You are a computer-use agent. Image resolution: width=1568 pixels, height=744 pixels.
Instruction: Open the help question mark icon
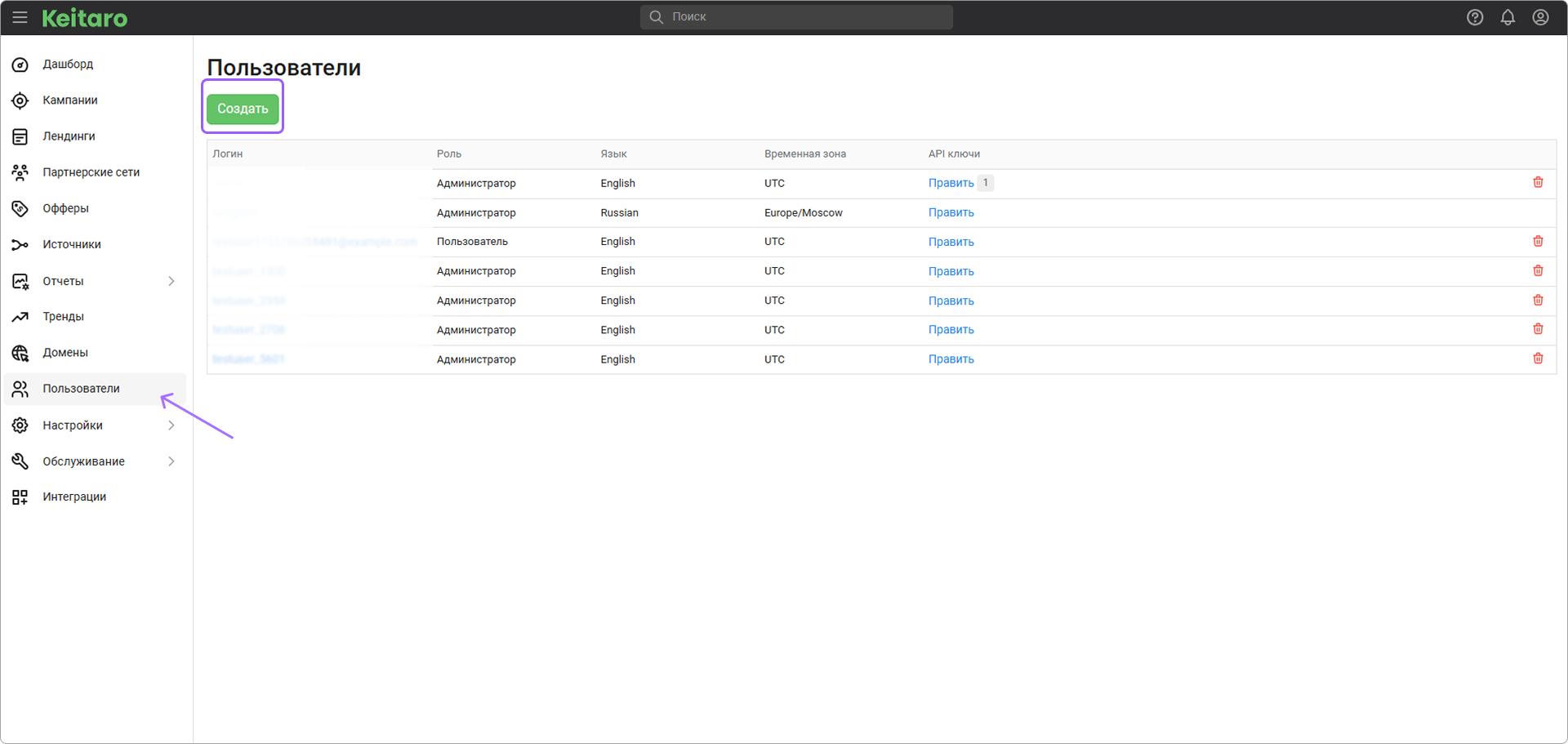pyautogui.click(x=1475, y=17)
